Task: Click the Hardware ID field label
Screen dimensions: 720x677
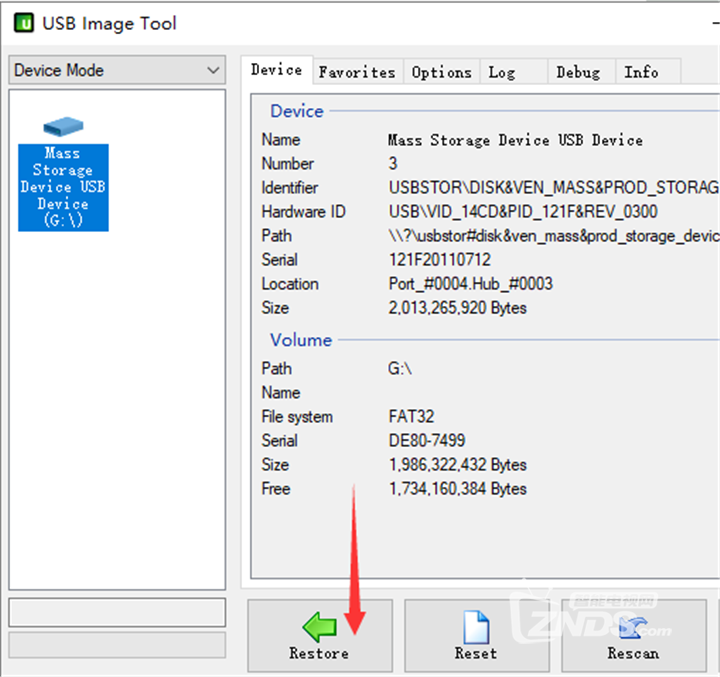Action: tap(304, 211)
